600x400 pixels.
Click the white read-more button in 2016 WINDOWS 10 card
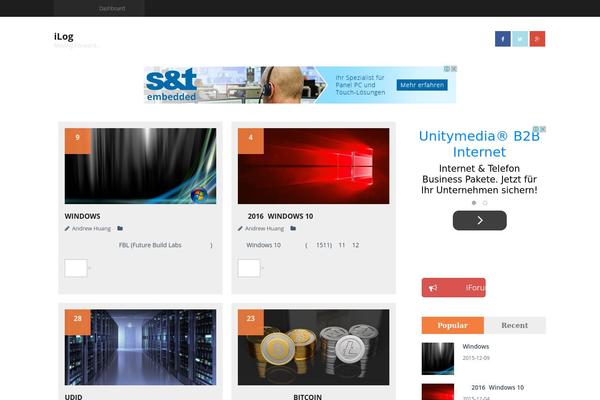249,268
